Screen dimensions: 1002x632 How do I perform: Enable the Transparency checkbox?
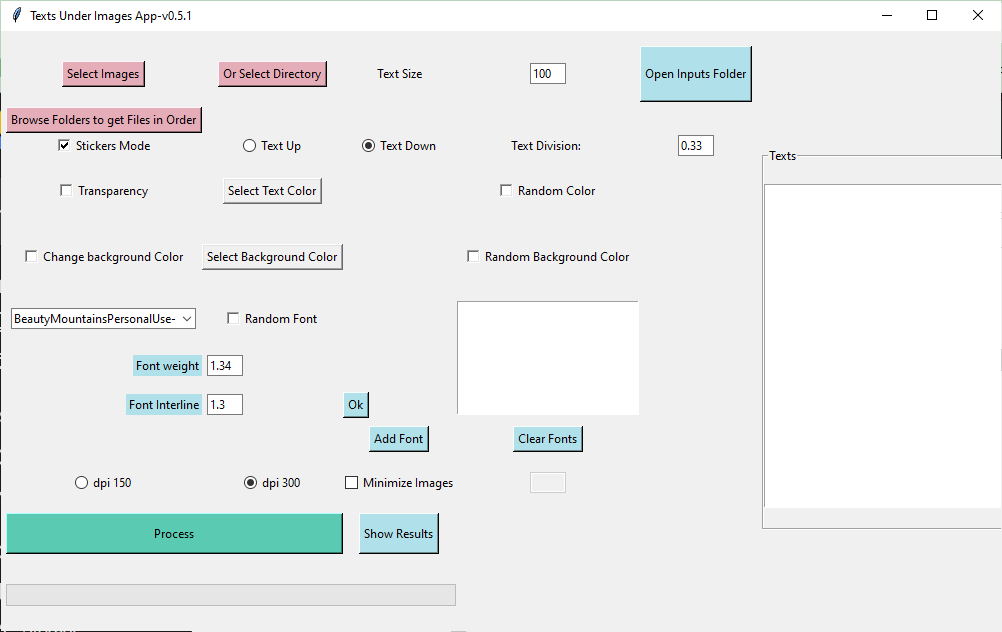tap(66, 190)
